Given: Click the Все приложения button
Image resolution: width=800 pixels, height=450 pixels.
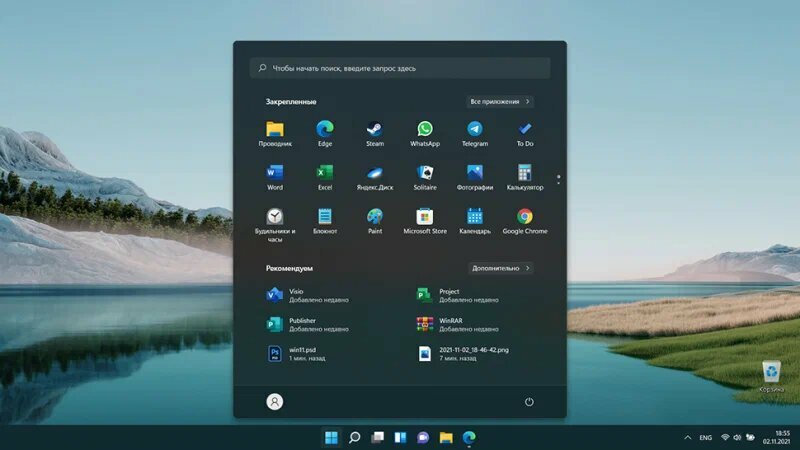Looking at the screenshot, I should (499, 102).
